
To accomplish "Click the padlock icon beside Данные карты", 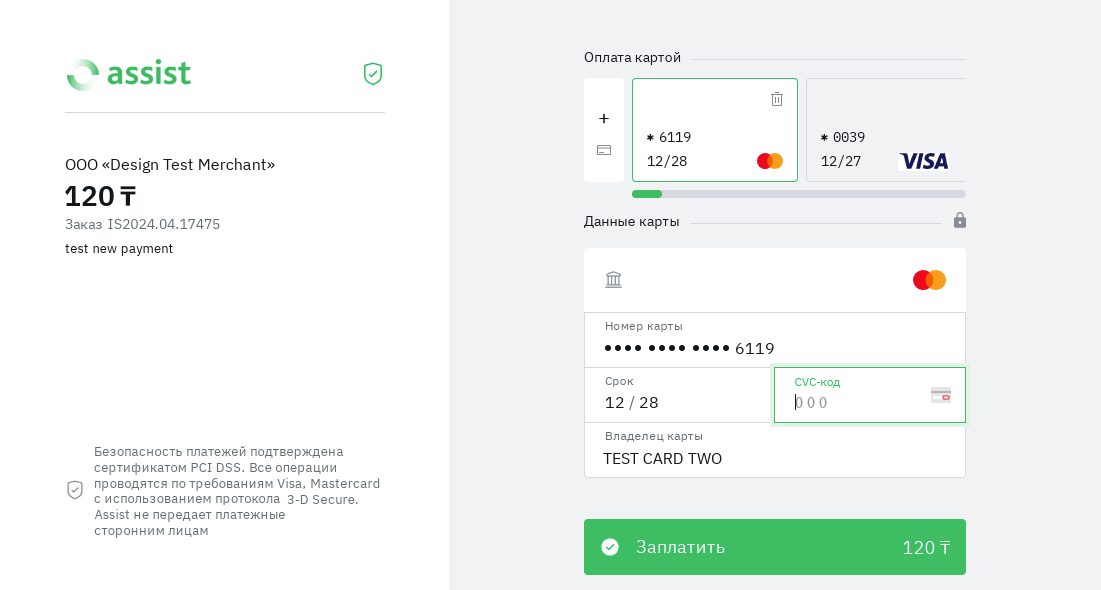I will (960, 220).
